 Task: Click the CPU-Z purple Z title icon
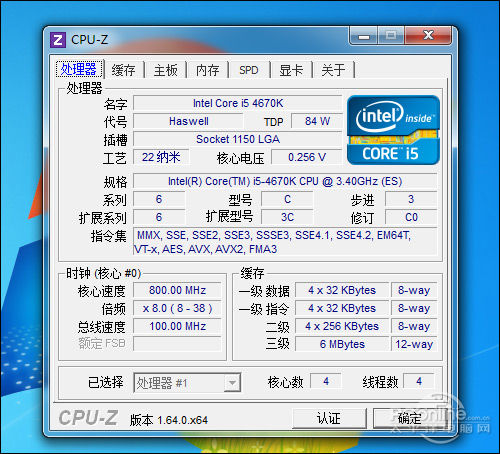58,40
